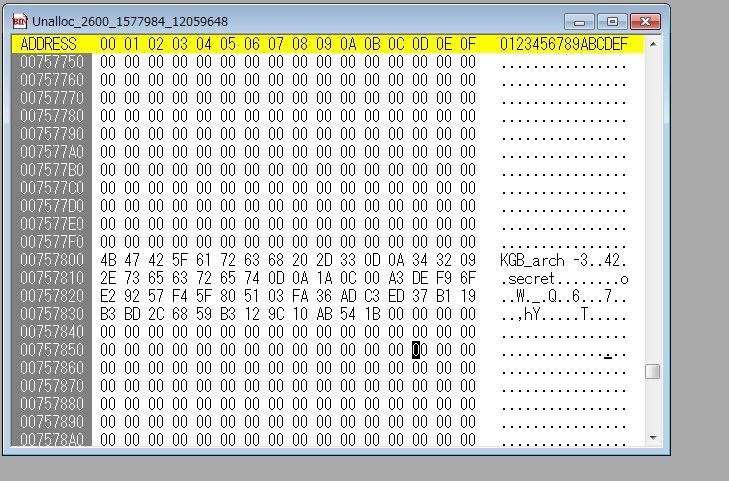This screenshot has height=481, width=729.
Task: Select address row 00757810
Action: [52, 278]
